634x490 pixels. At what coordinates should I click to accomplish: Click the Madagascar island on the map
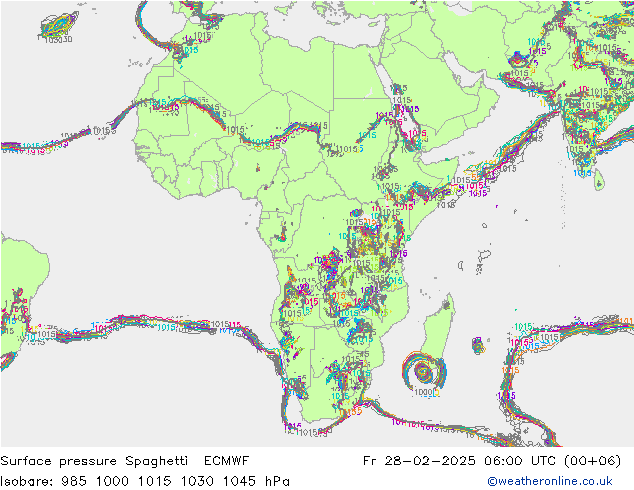tap(438, 328)
